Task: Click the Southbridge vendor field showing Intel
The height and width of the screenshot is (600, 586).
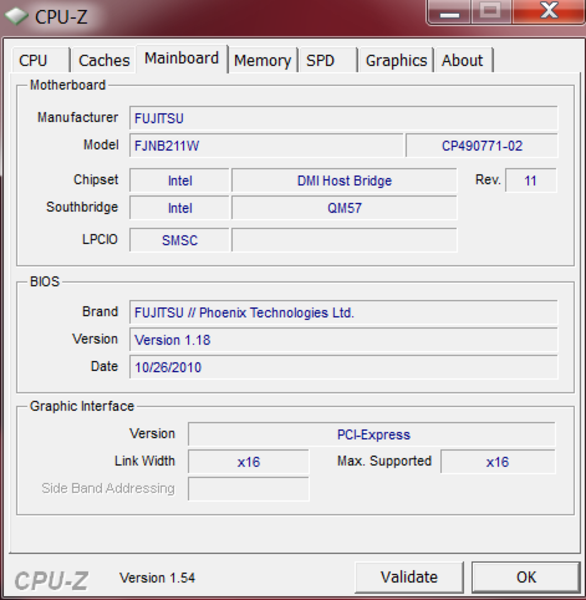Action: point(180,208)
